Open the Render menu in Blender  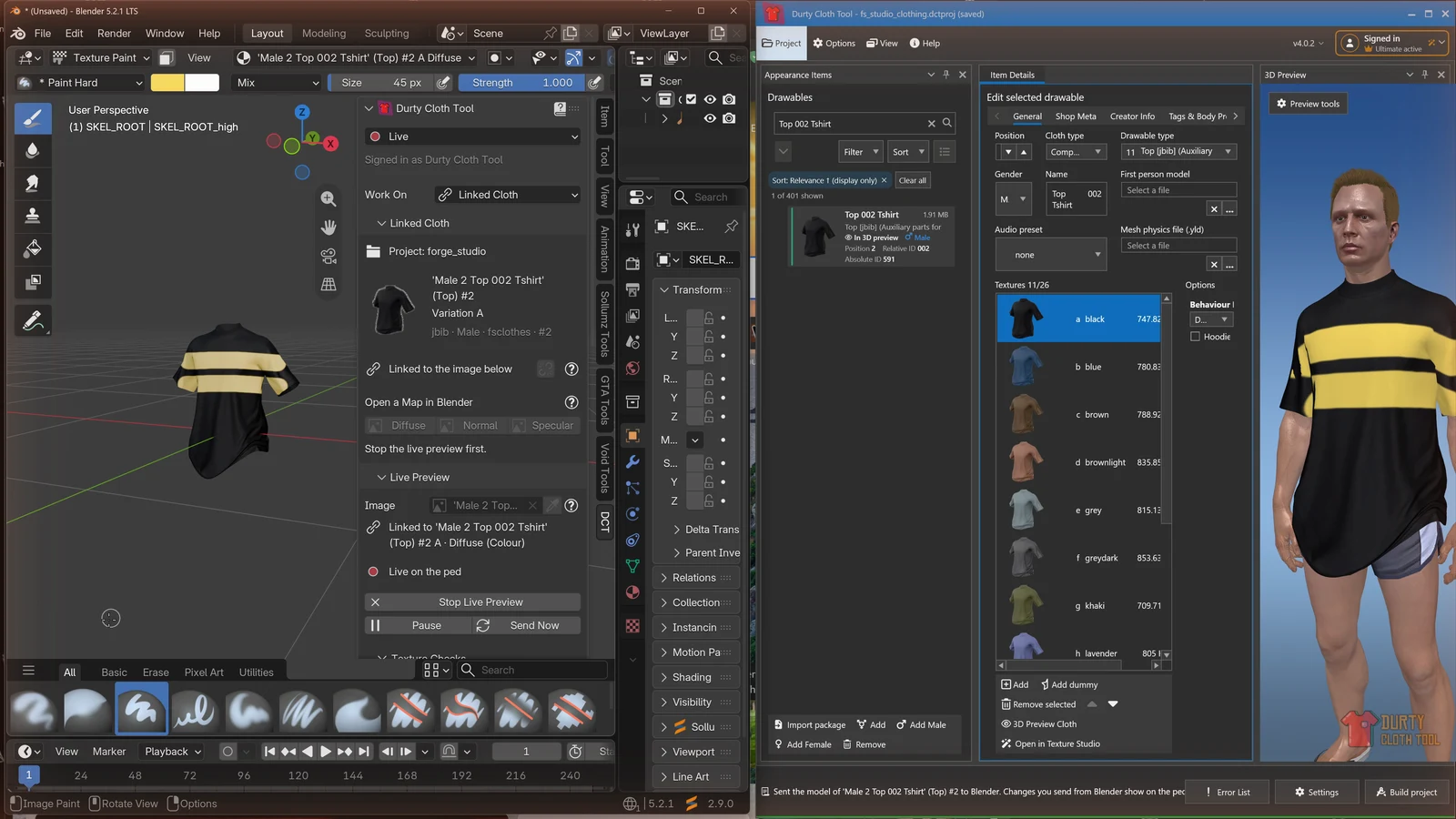(114, 33)
